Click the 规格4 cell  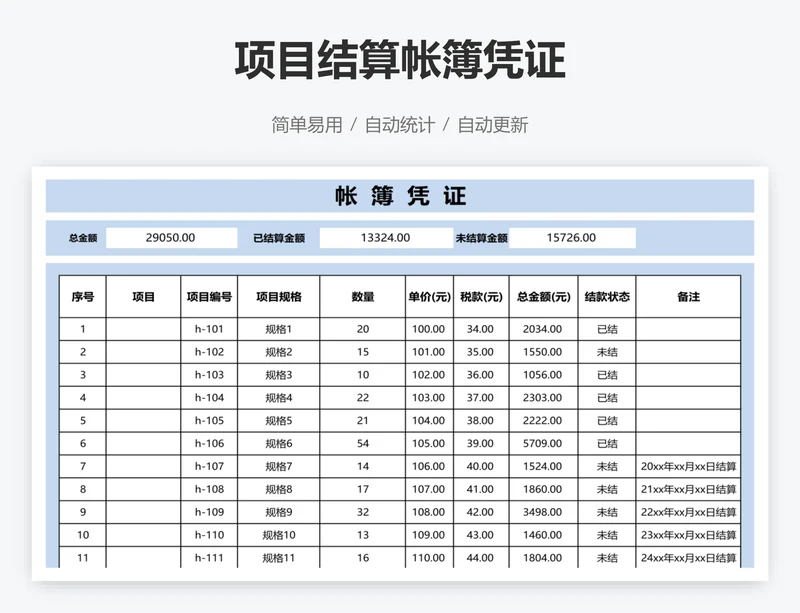[x=279, y=398]
